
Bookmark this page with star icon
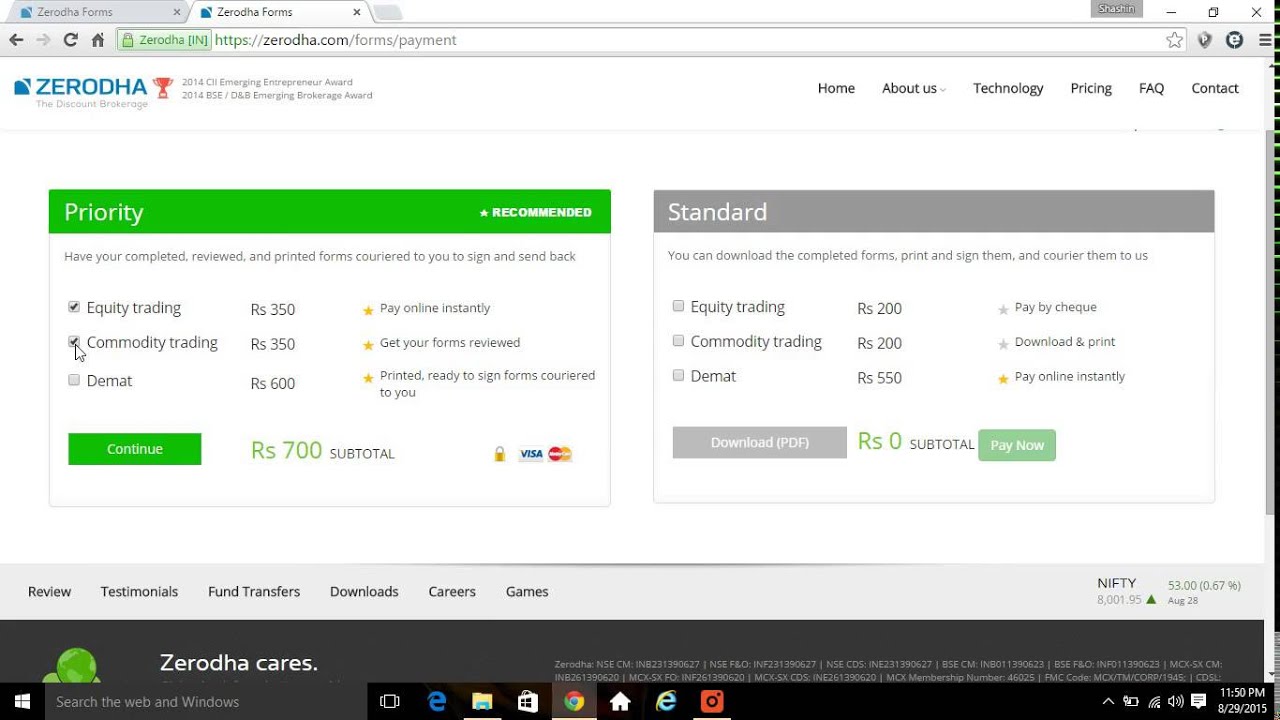1174,40
